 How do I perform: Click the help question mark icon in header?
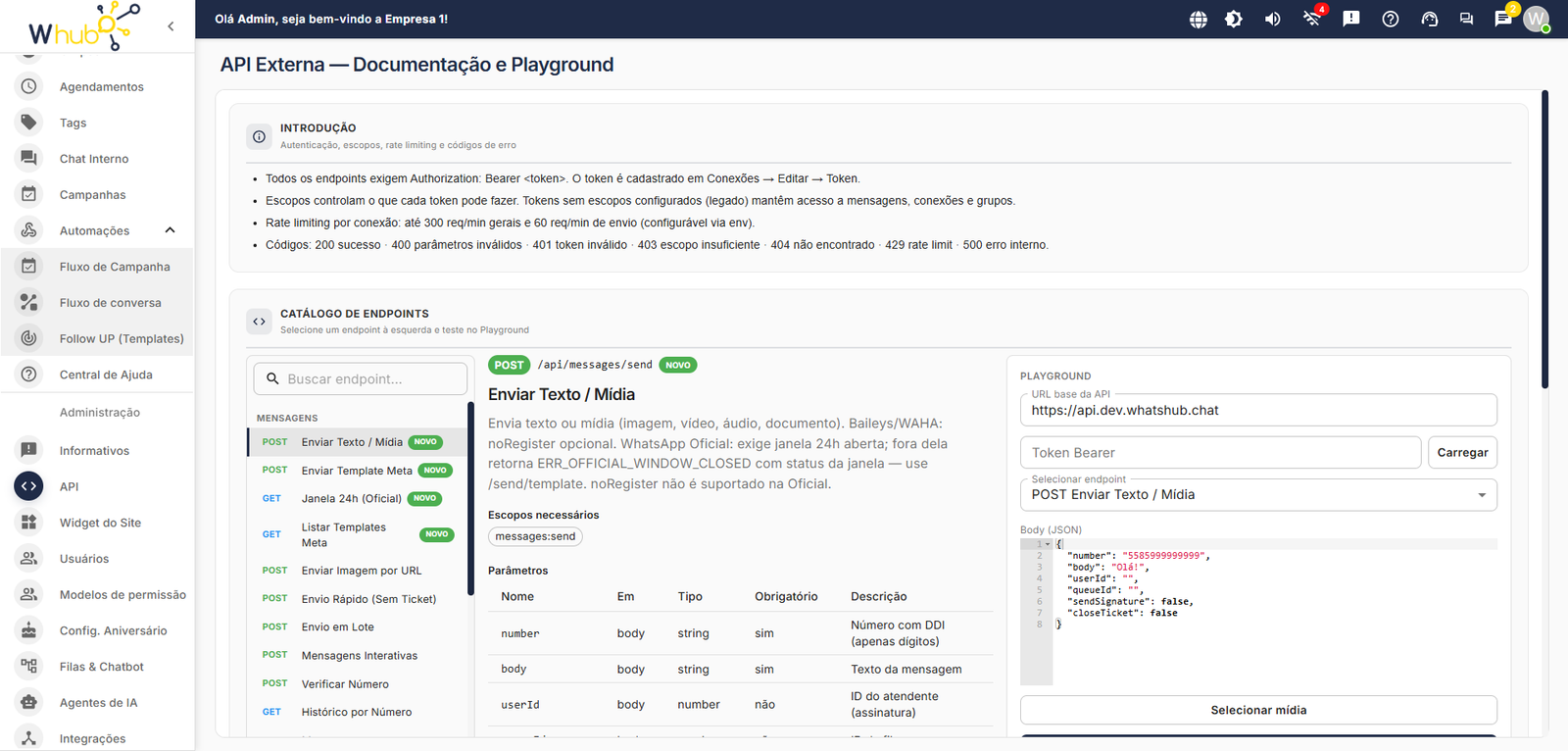(1391, 19)
